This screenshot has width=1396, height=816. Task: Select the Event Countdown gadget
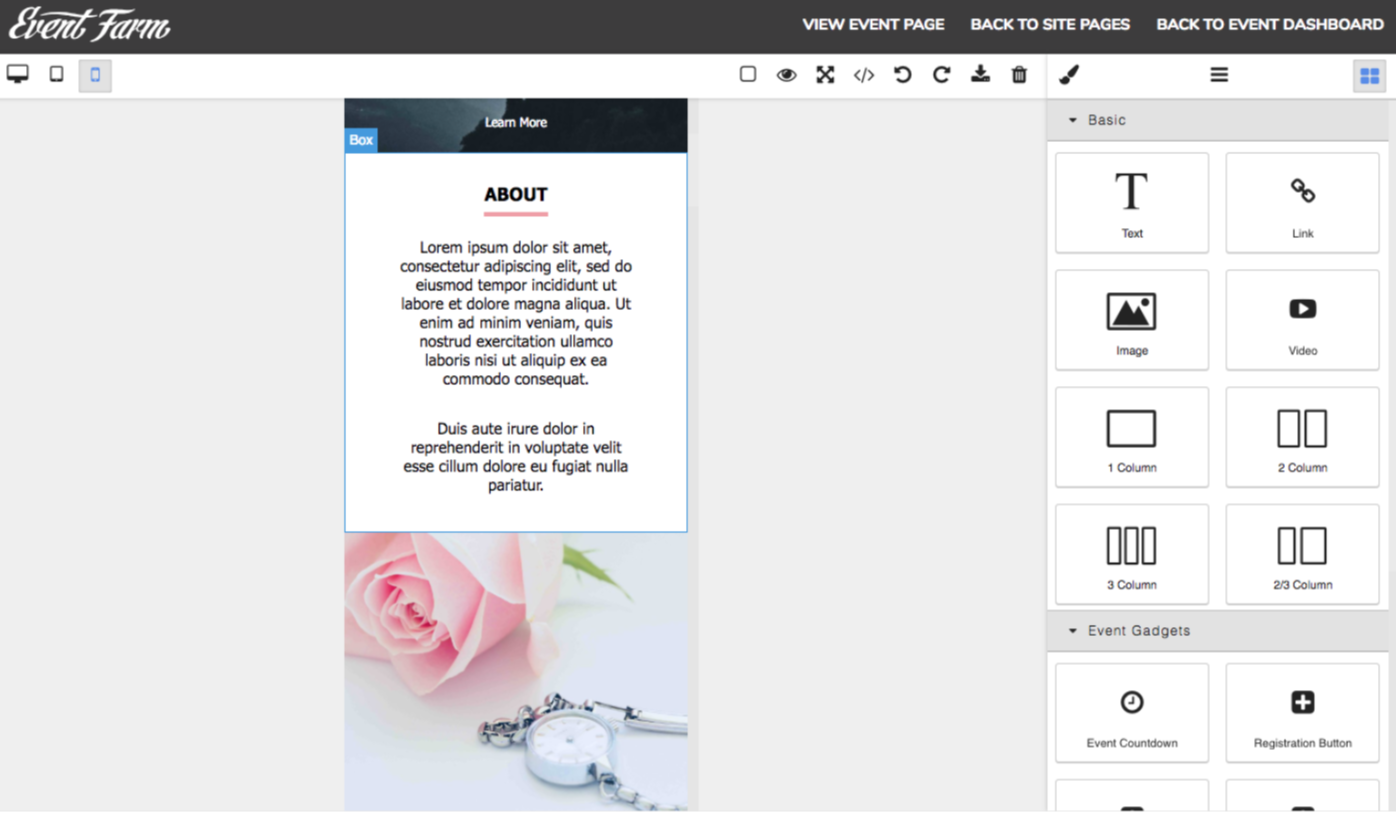[1132, 713]
